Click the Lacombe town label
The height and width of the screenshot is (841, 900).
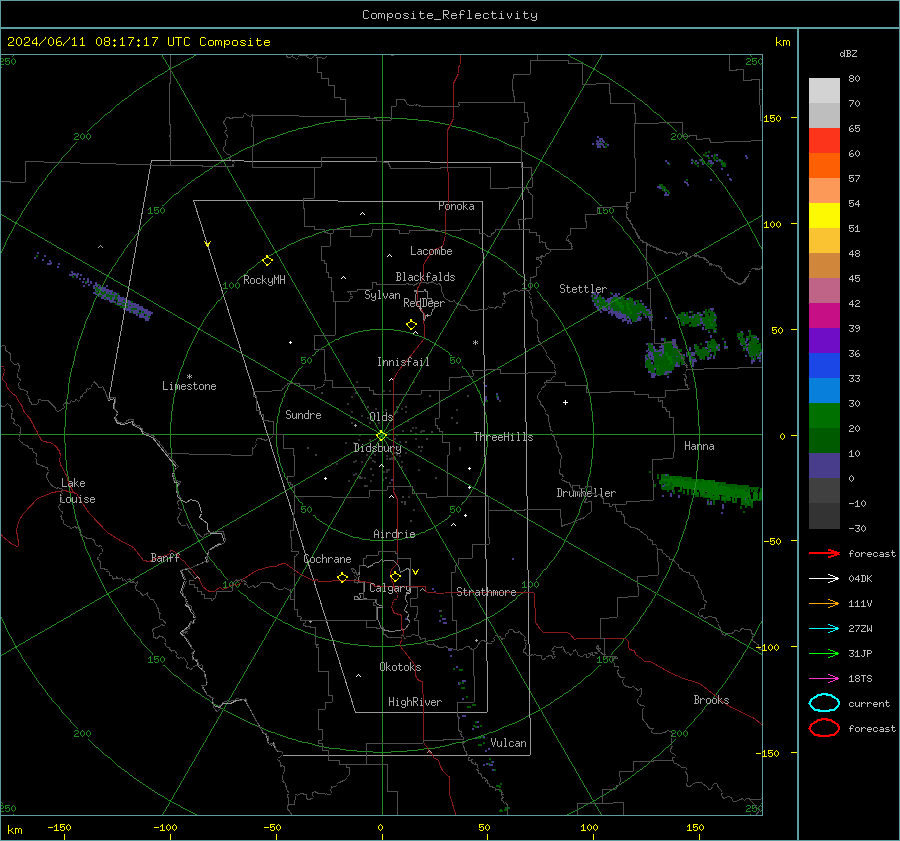[x=431, y=251]
